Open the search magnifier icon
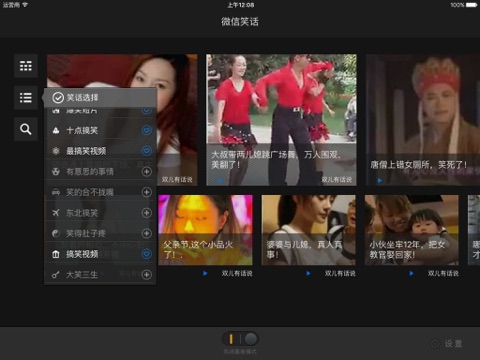The width and height of the screenshot is (480, 360). [26, 129]
